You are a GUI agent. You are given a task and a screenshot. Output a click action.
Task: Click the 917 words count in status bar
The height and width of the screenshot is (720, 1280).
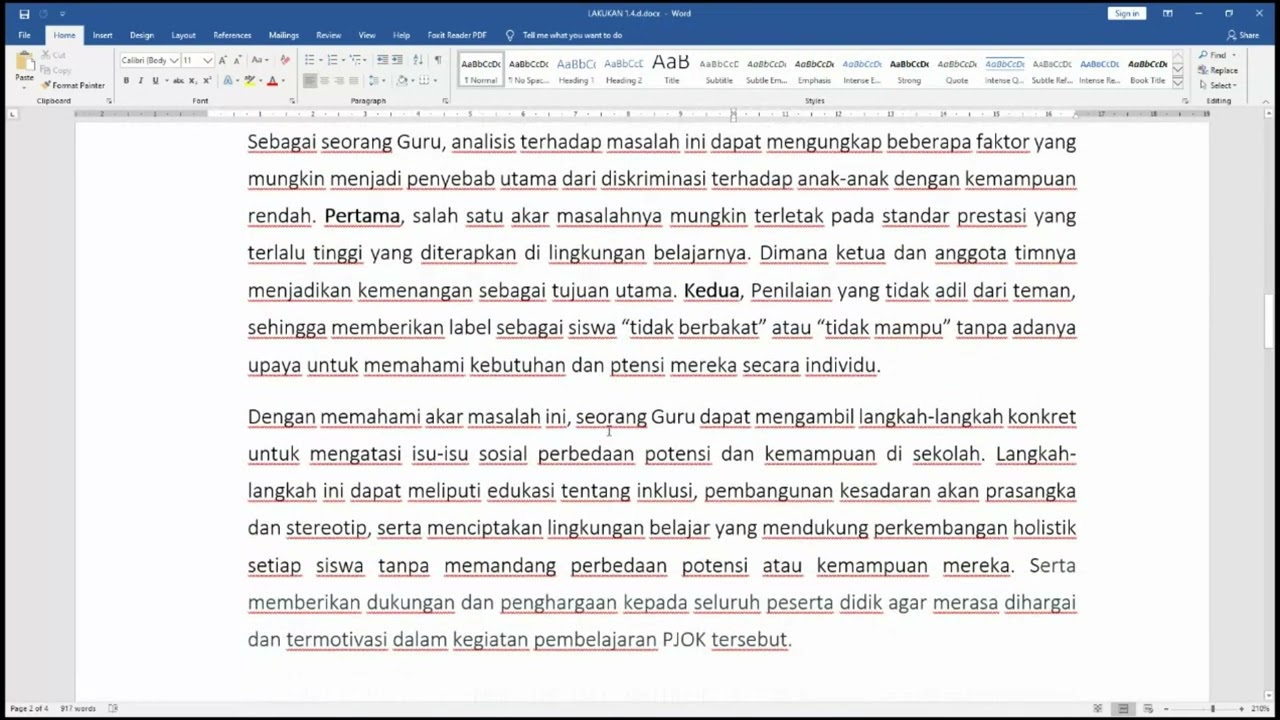click(x=77, y=708)
